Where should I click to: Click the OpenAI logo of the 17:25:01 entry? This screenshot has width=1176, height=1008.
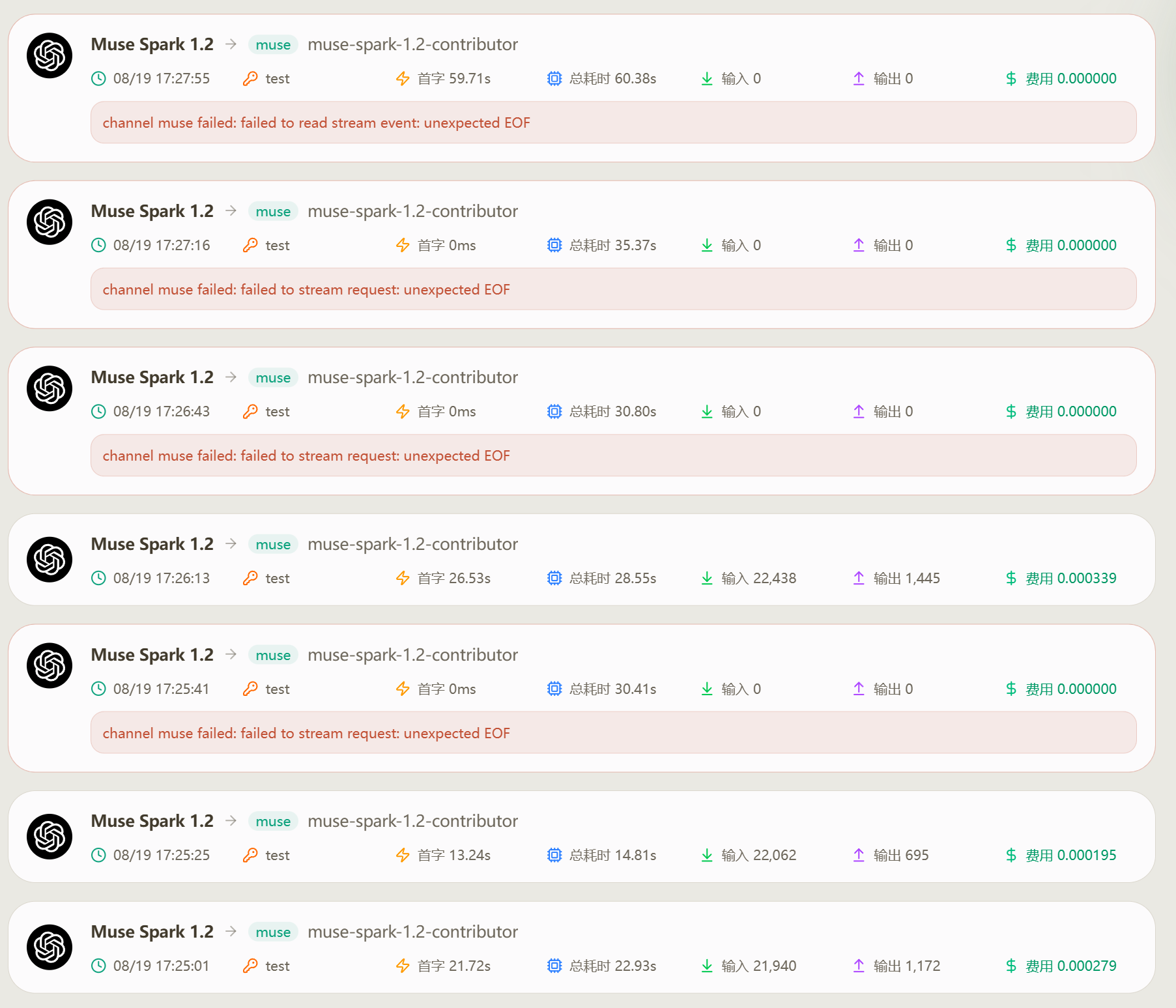pos(50,947)
